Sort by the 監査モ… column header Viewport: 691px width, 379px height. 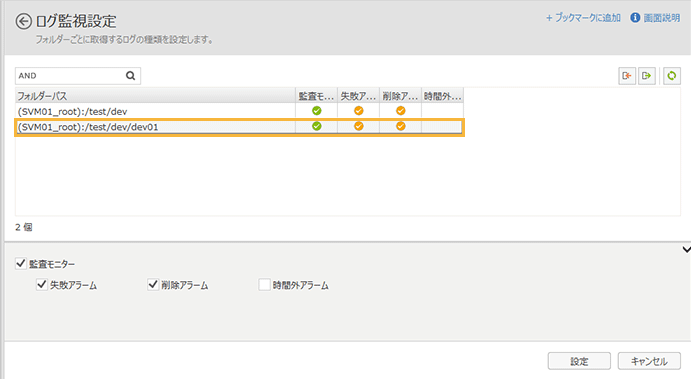point(316,96)
